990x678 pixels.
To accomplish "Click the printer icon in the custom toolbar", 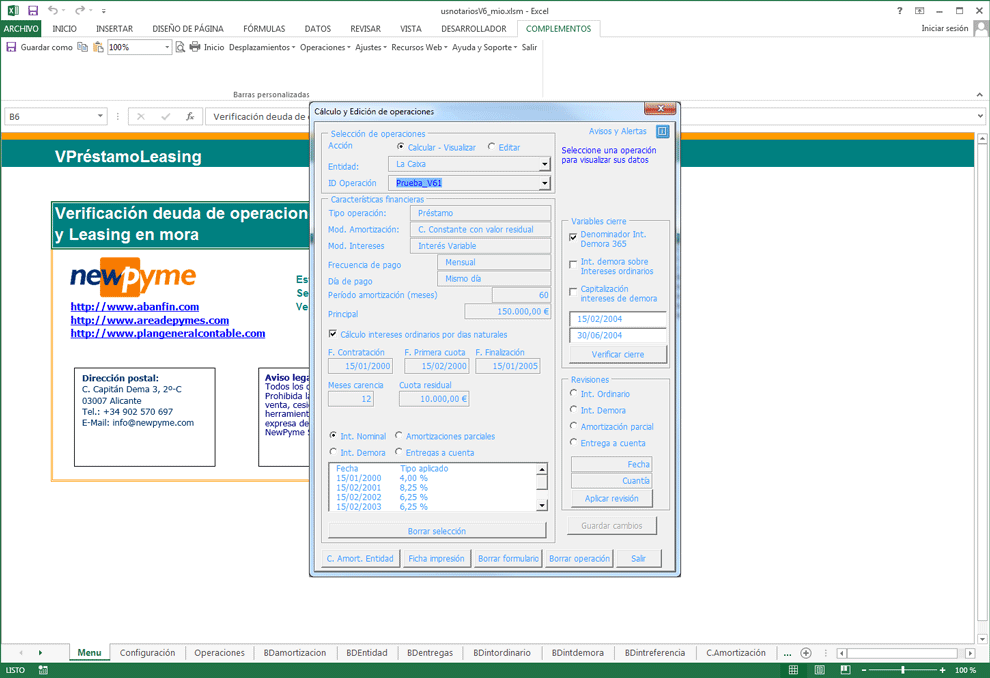I will [x=194, y=47].
